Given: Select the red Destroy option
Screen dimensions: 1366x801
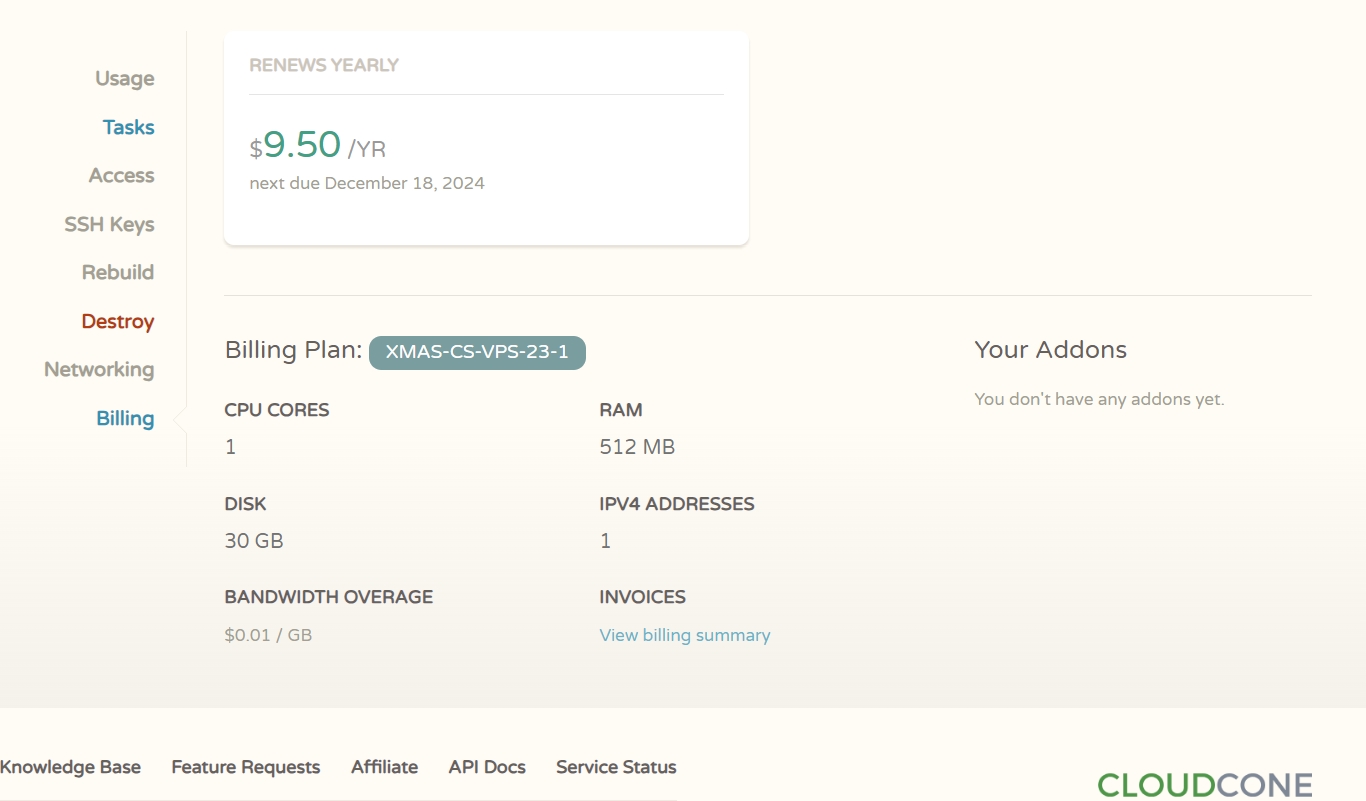Looking at the screenshot, I should pos(118,321).
